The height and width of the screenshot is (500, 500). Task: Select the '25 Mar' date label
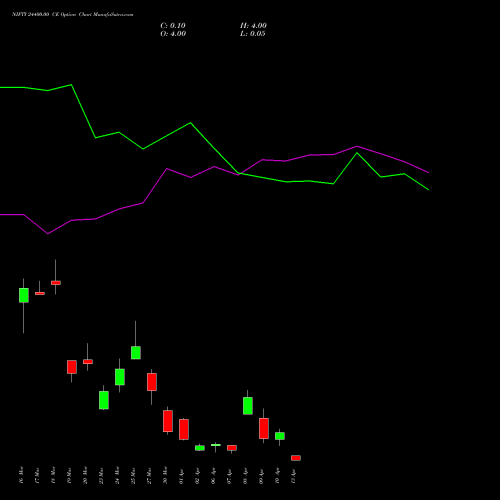pyautogui.click(x=133, y=475)
